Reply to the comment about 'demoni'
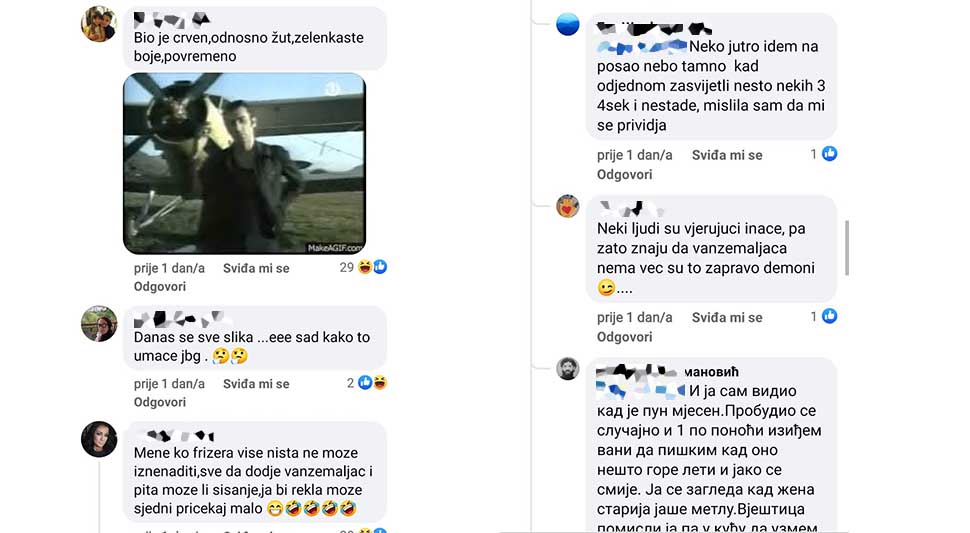 tap(624, 337)
